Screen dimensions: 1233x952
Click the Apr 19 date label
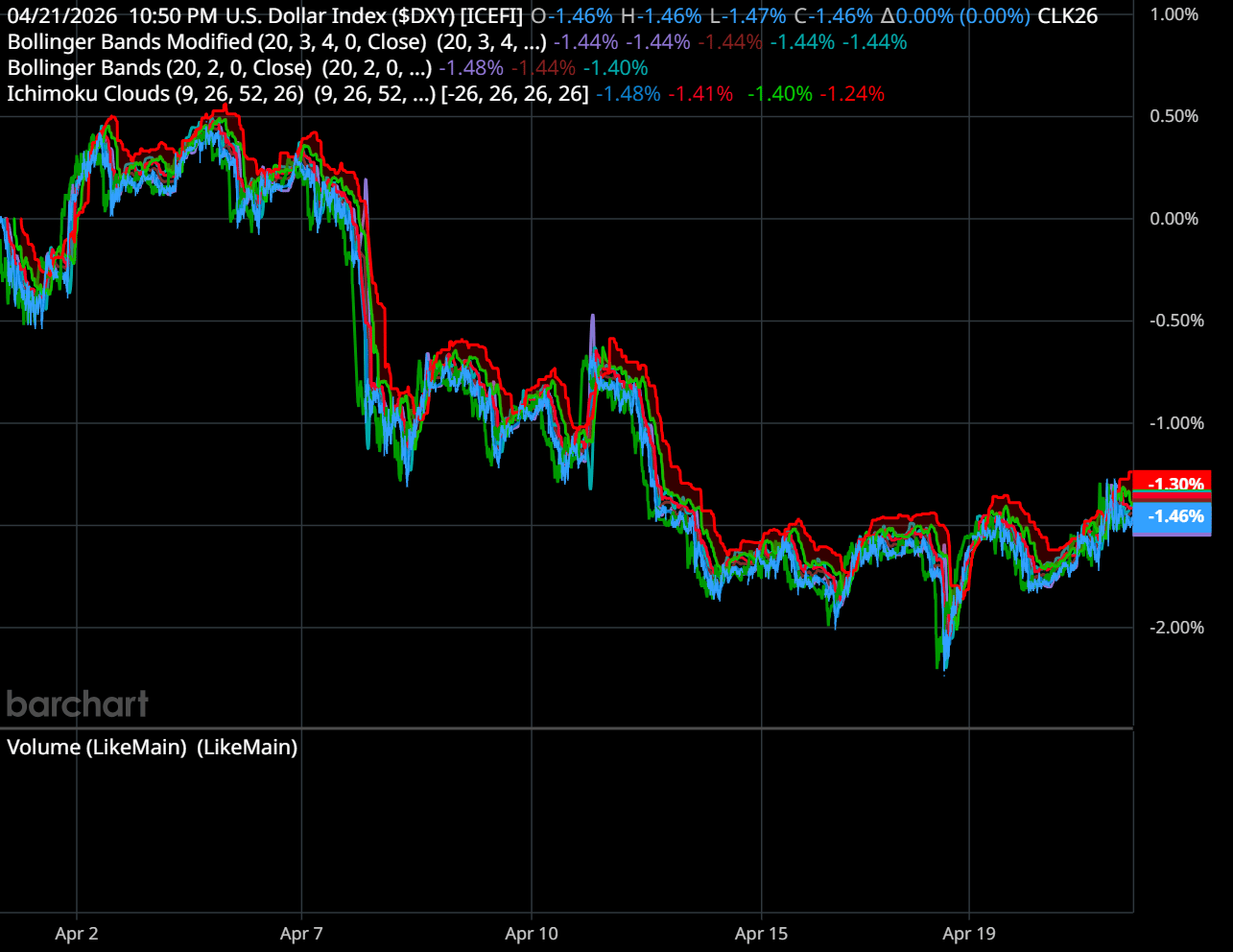(969, 934)
